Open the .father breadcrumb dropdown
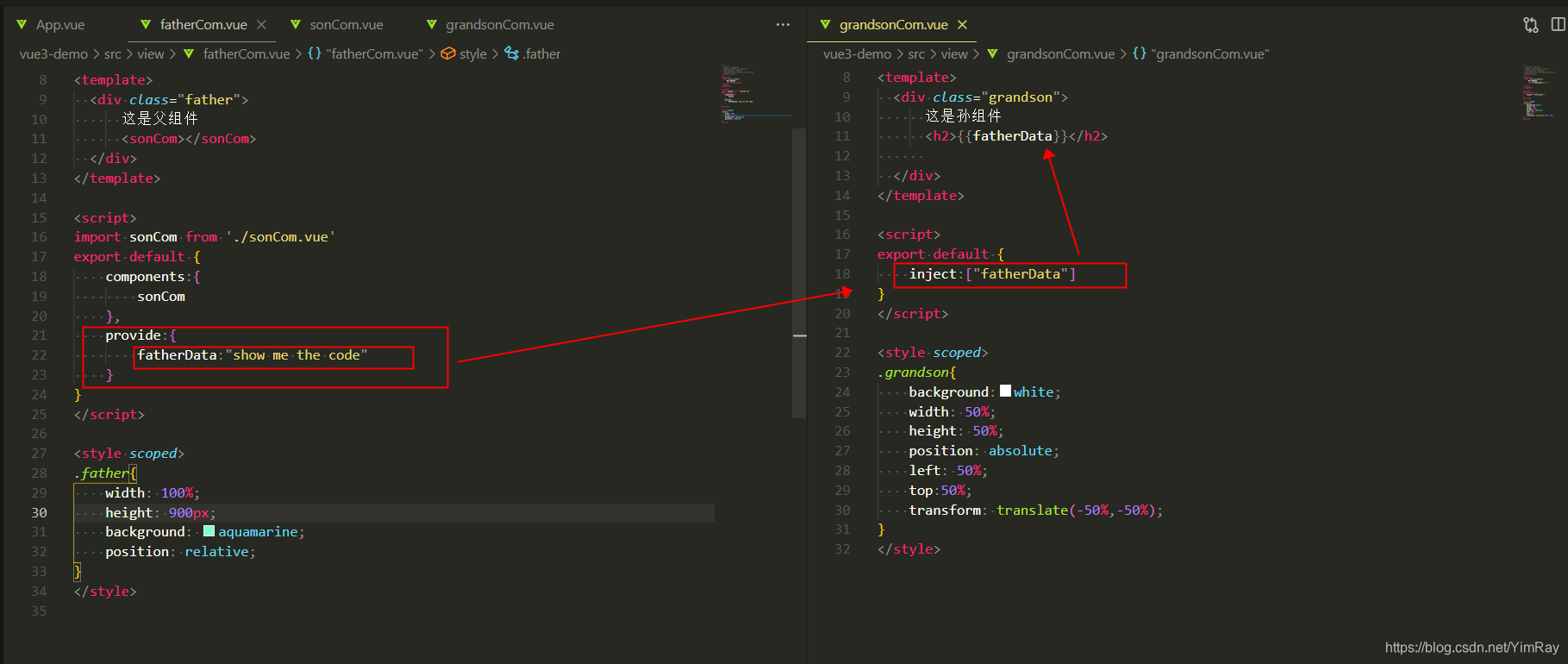The width and height of the screenshot is (1568, 664). point(541,53)
